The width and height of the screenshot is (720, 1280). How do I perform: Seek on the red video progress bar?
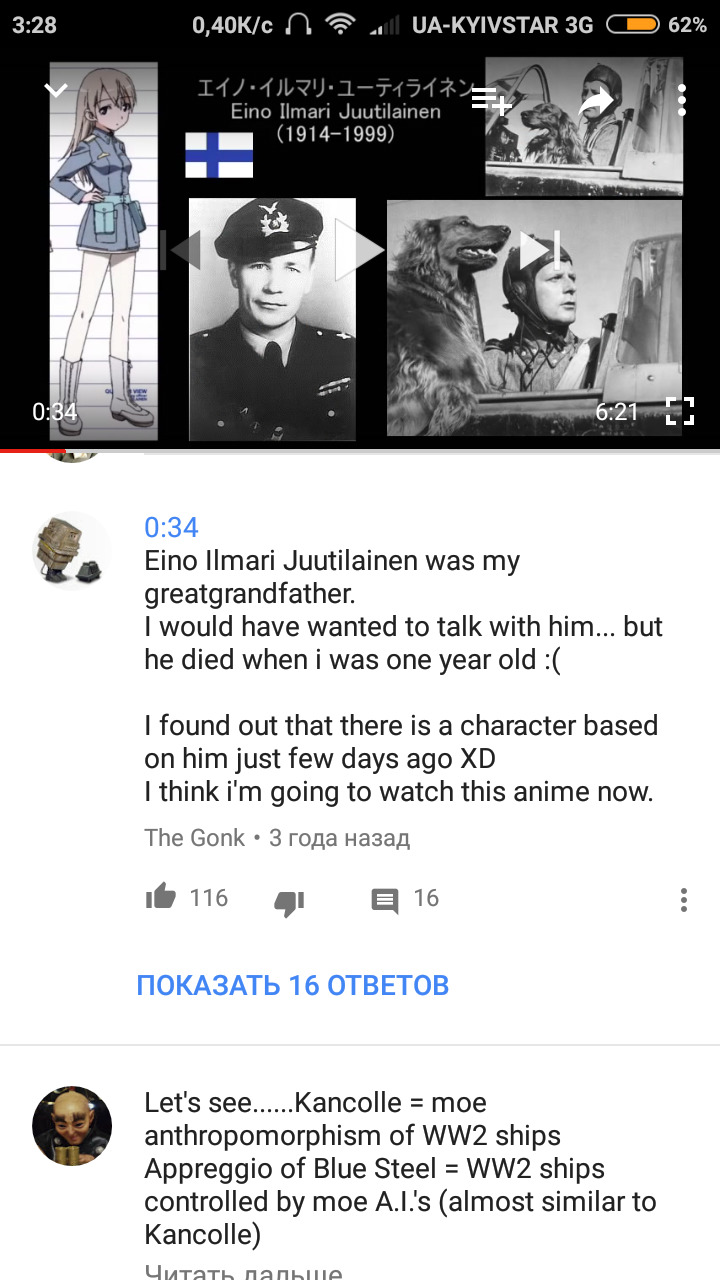pos(360,450)
